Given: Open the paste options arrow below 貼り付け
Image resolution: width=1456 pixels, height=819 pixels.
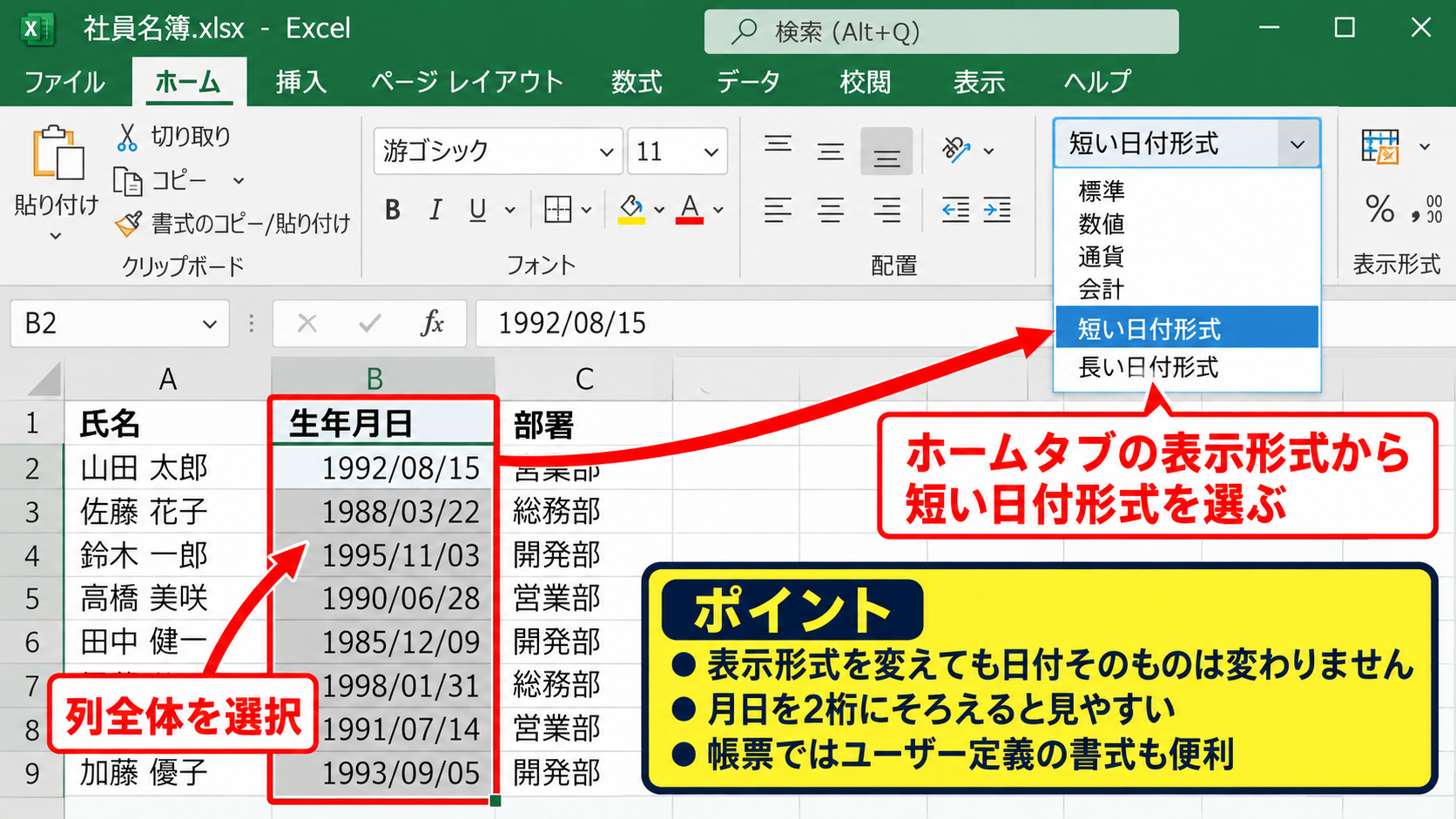Looking at the screenshot, I should [x=56, y=236].
